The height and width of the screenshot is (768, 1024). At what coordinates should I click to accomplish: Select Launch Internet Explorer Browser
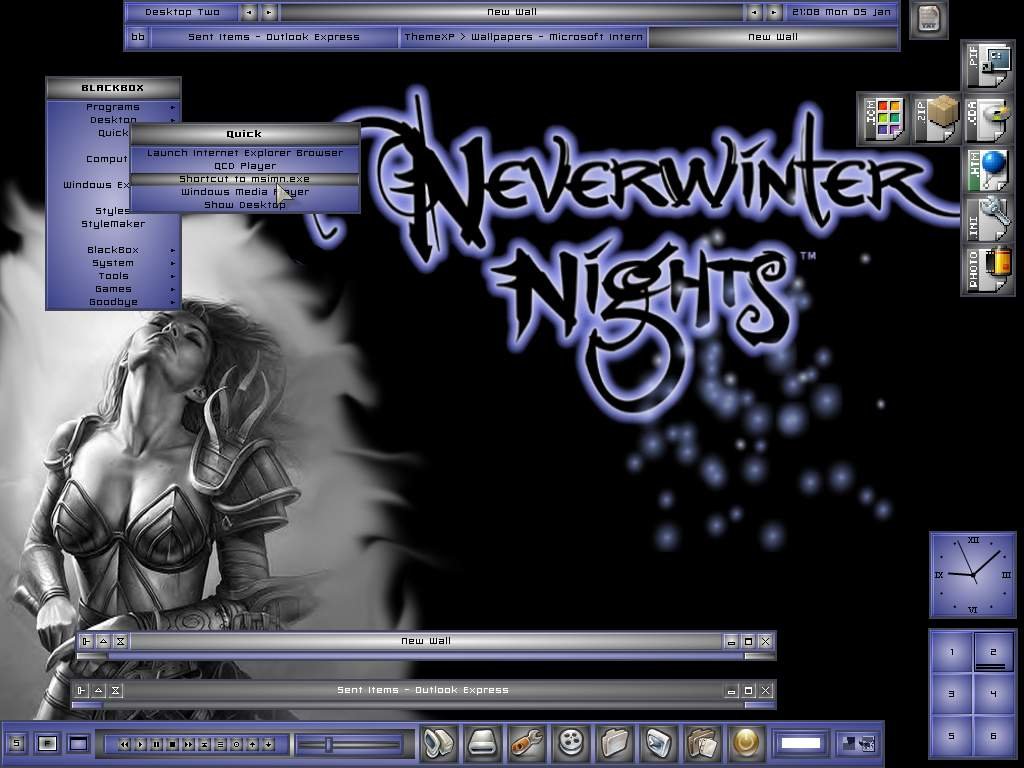[245, 153]
